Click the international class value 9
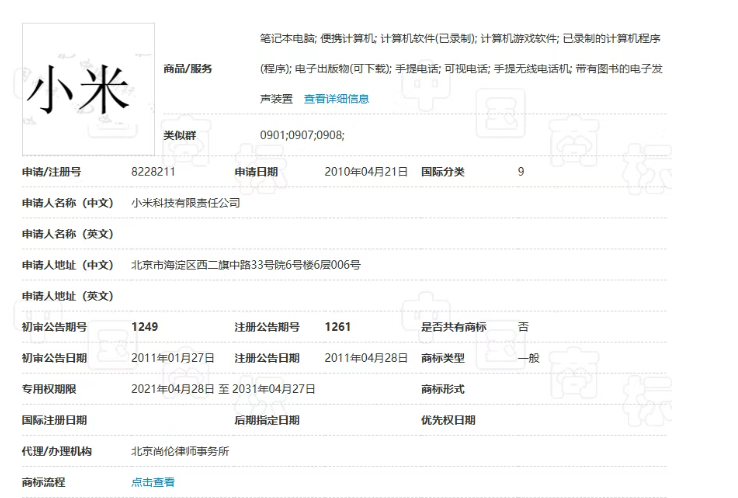 521,172
